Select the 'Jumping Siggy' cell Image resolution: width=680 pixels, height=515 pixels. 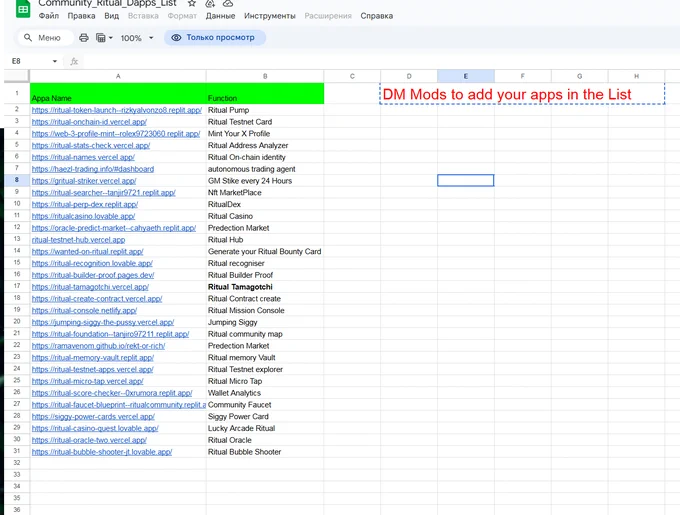pos(265,322)
